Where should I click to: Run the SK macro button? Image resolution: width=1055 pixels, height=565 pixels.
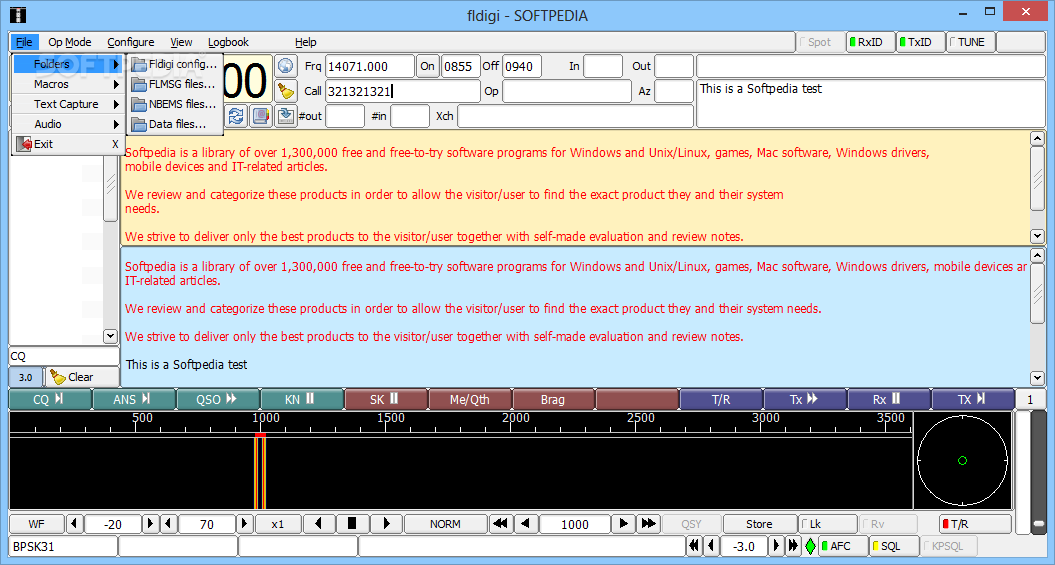(x=386, y=400)
